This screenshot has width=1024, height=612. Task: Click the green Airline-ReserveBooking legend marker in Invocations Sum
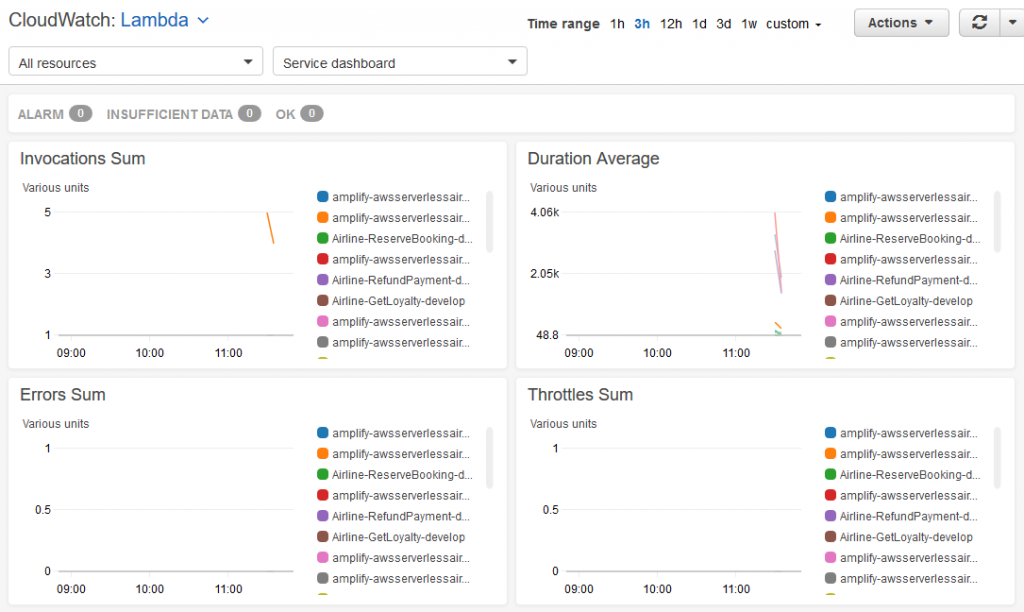click(x=322, y=238)
